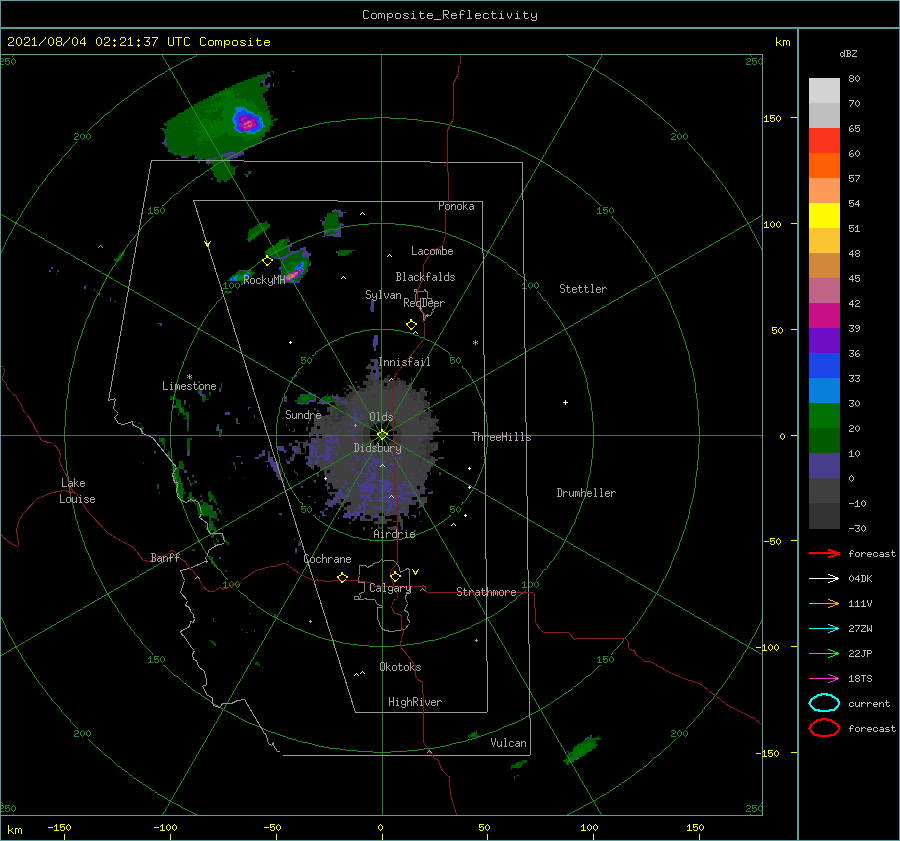Click the Blackfalds label
The width and height of the screenshot is (900, 841).
coord(425,277)
